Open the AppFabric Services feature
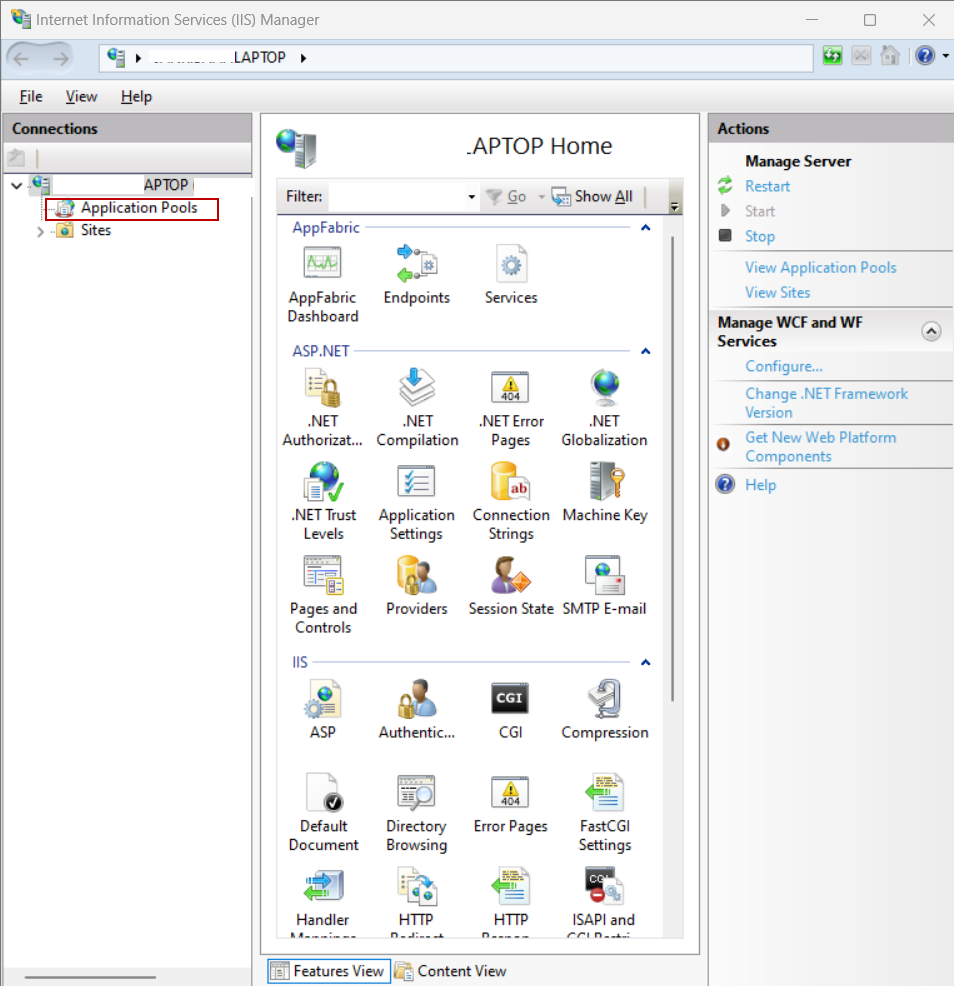Image resolution: width=954 pixels, height=986 pixels. 511,275
